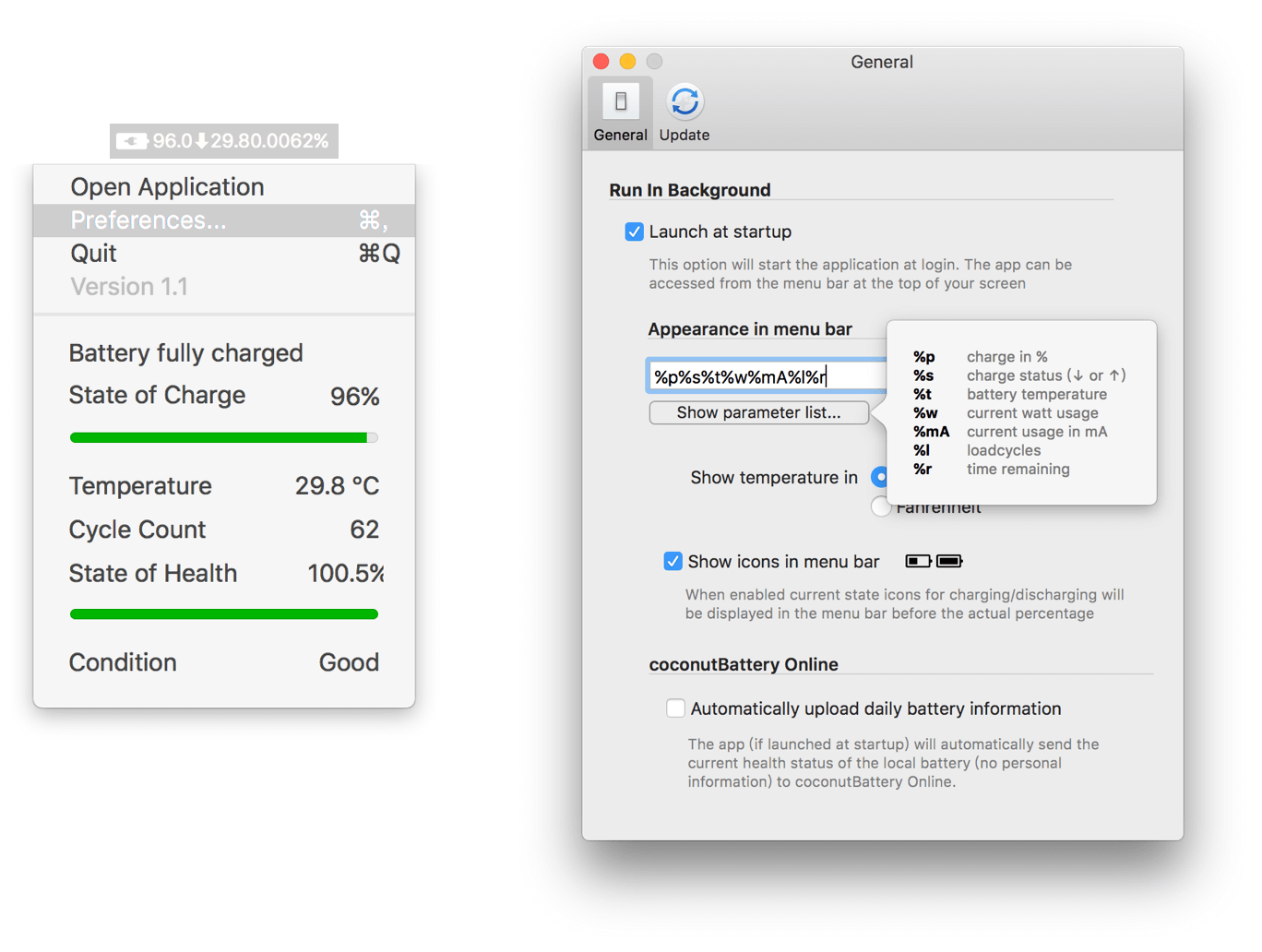Select Quit in the status menu
Viewport: 1262px width, 952px height.
[224, 254]
